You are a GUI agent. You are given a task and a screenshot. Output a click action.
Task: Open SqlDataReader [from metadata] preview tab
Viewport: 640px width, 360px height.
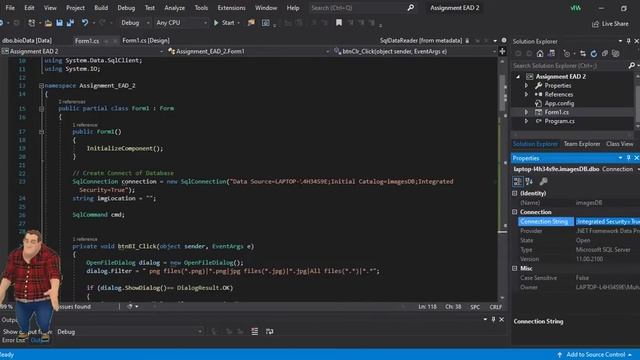(x=421, y=40)
